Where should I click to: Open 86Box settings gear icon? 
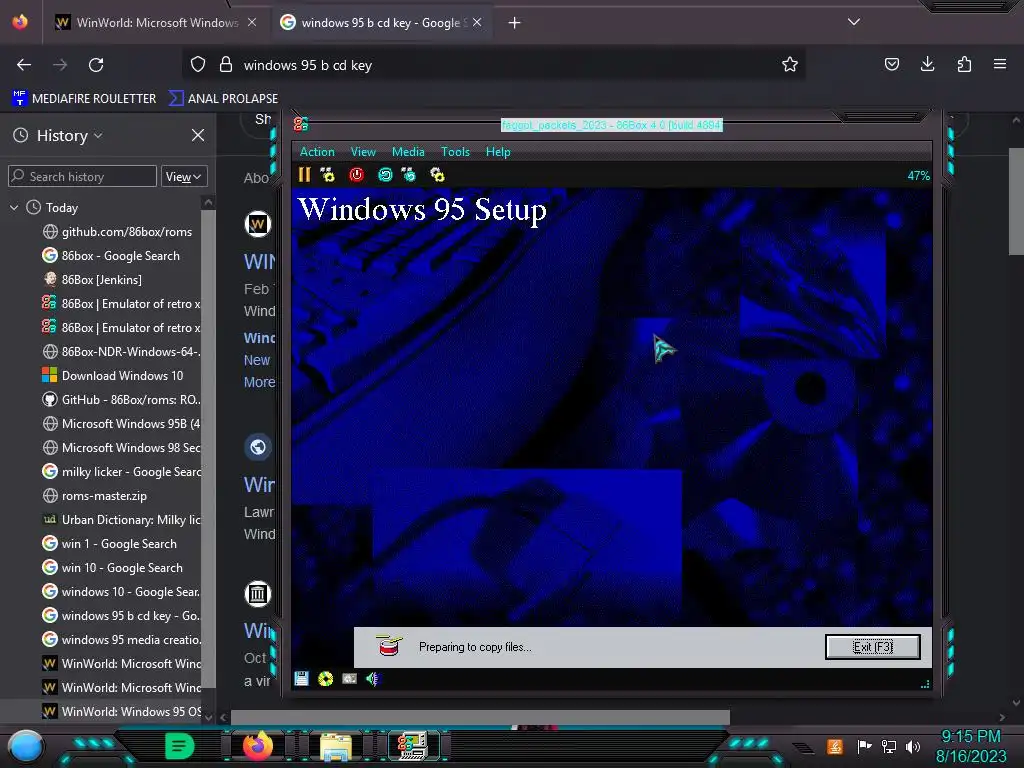point(437,174)
